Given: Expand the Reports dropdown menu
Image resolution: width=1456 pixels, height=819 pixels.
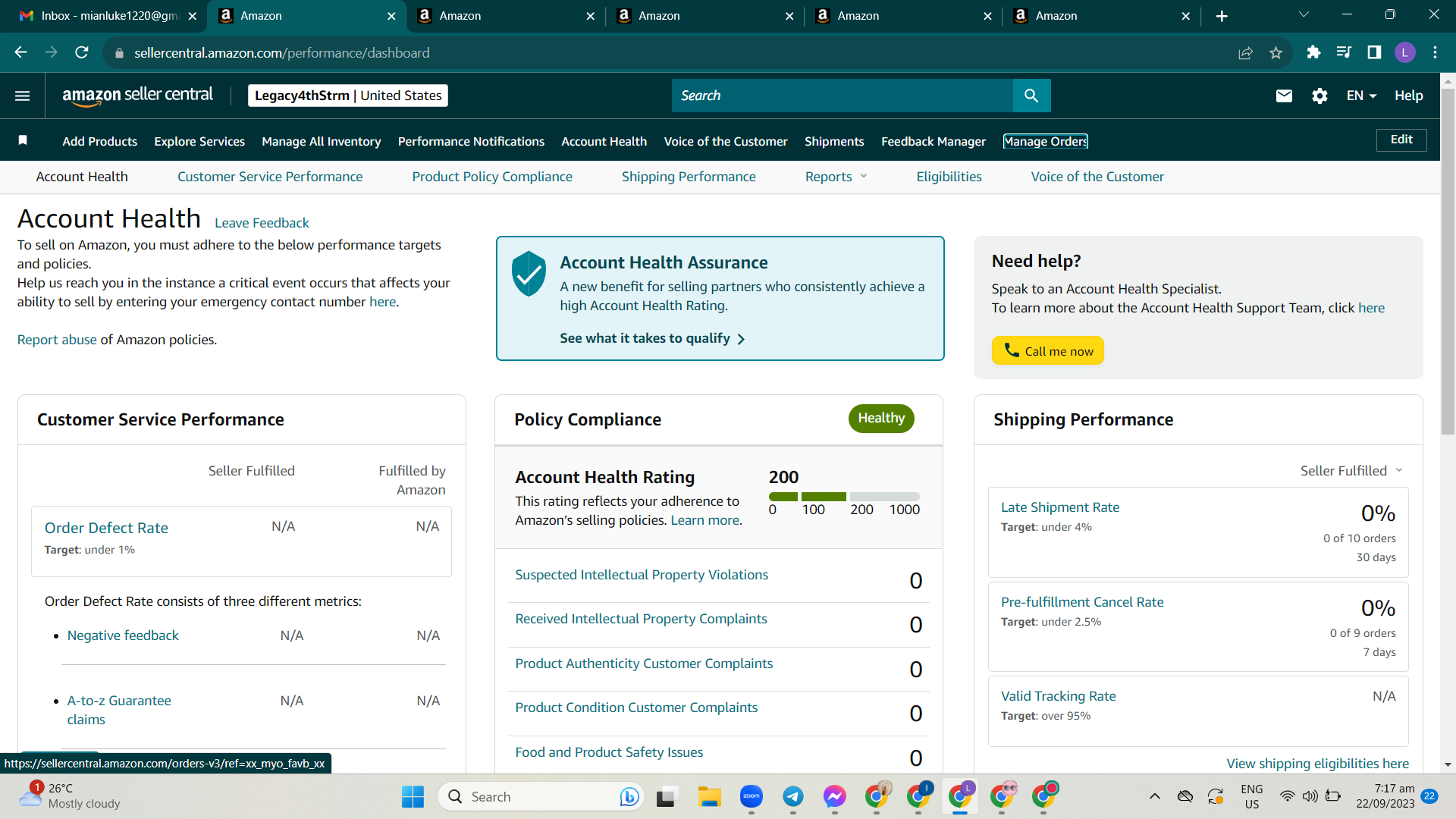Looking at the screenshot, I should (x=836, y=177).
